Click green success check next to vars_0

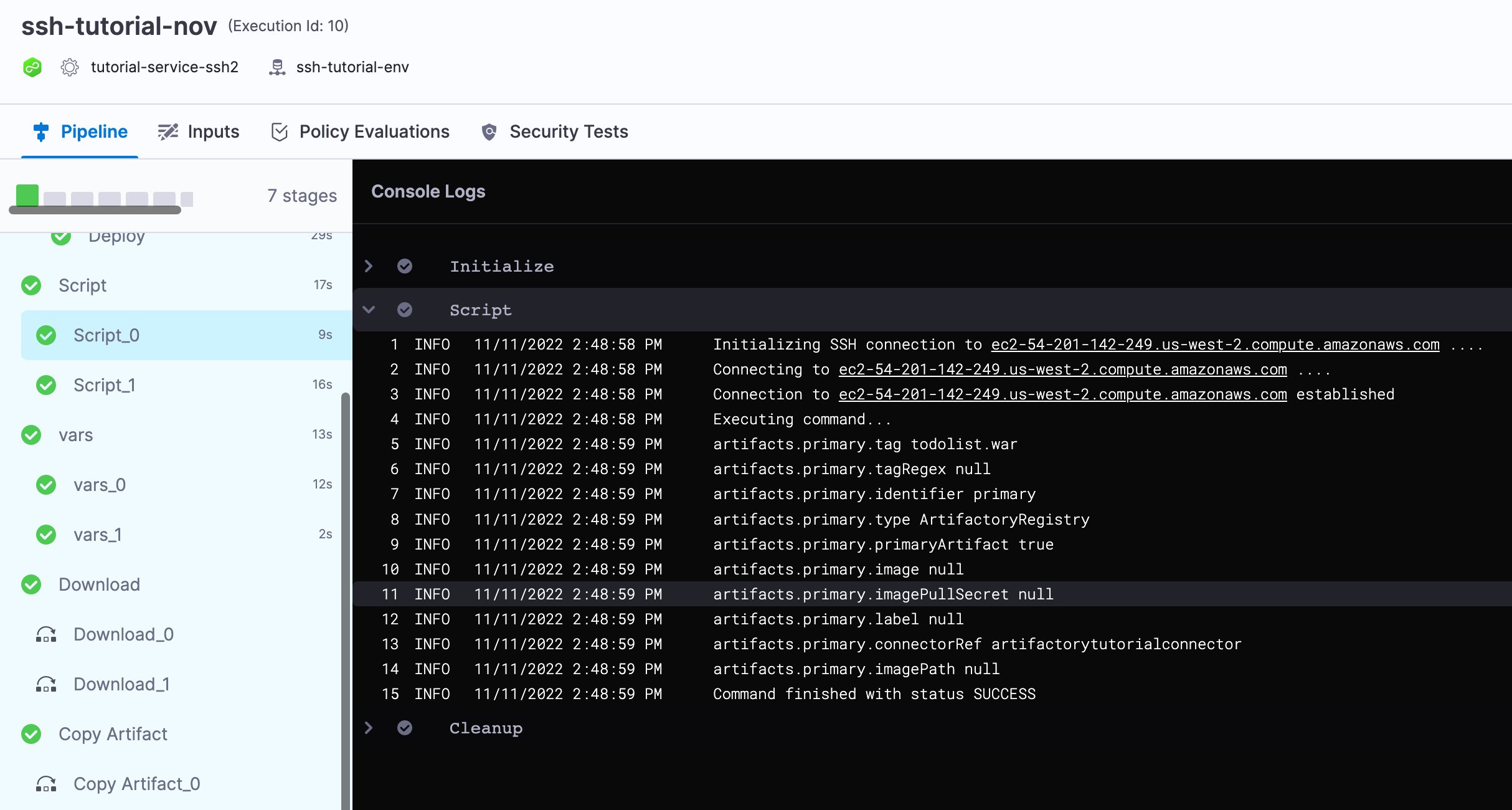pos(46,485)
